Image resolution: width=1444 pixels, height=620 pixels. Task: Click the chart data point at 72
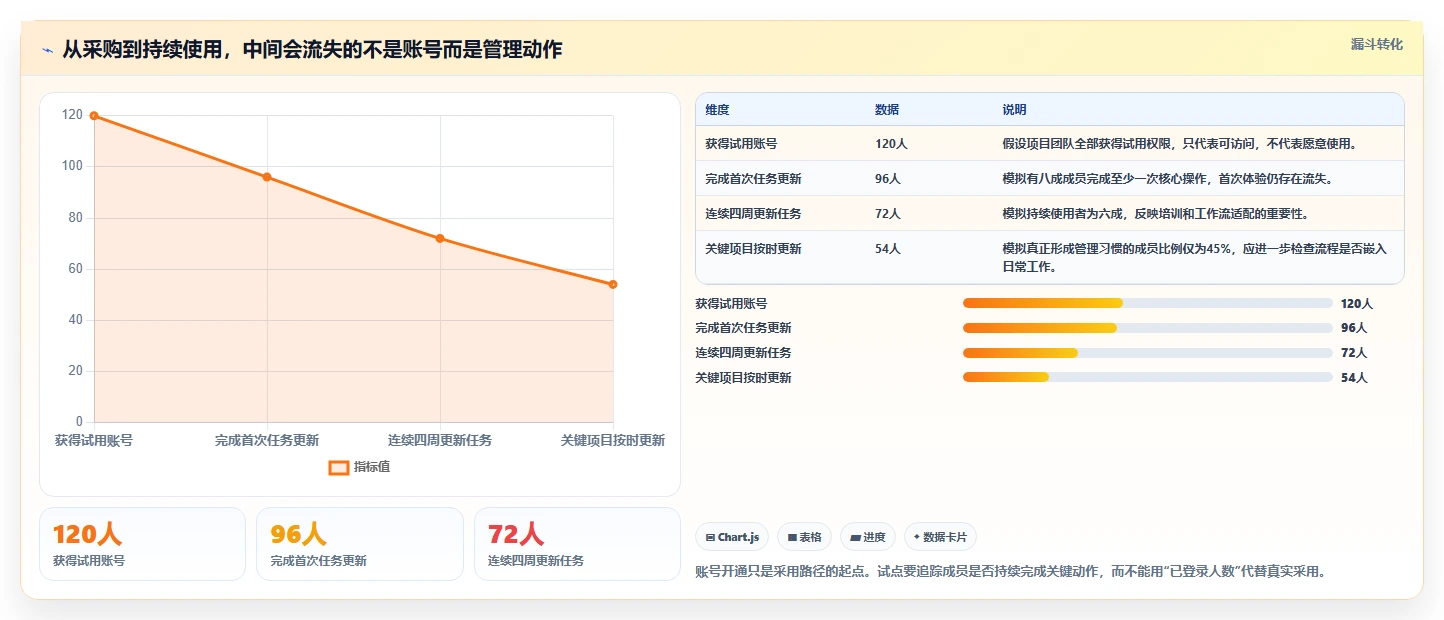click(440, 238)
